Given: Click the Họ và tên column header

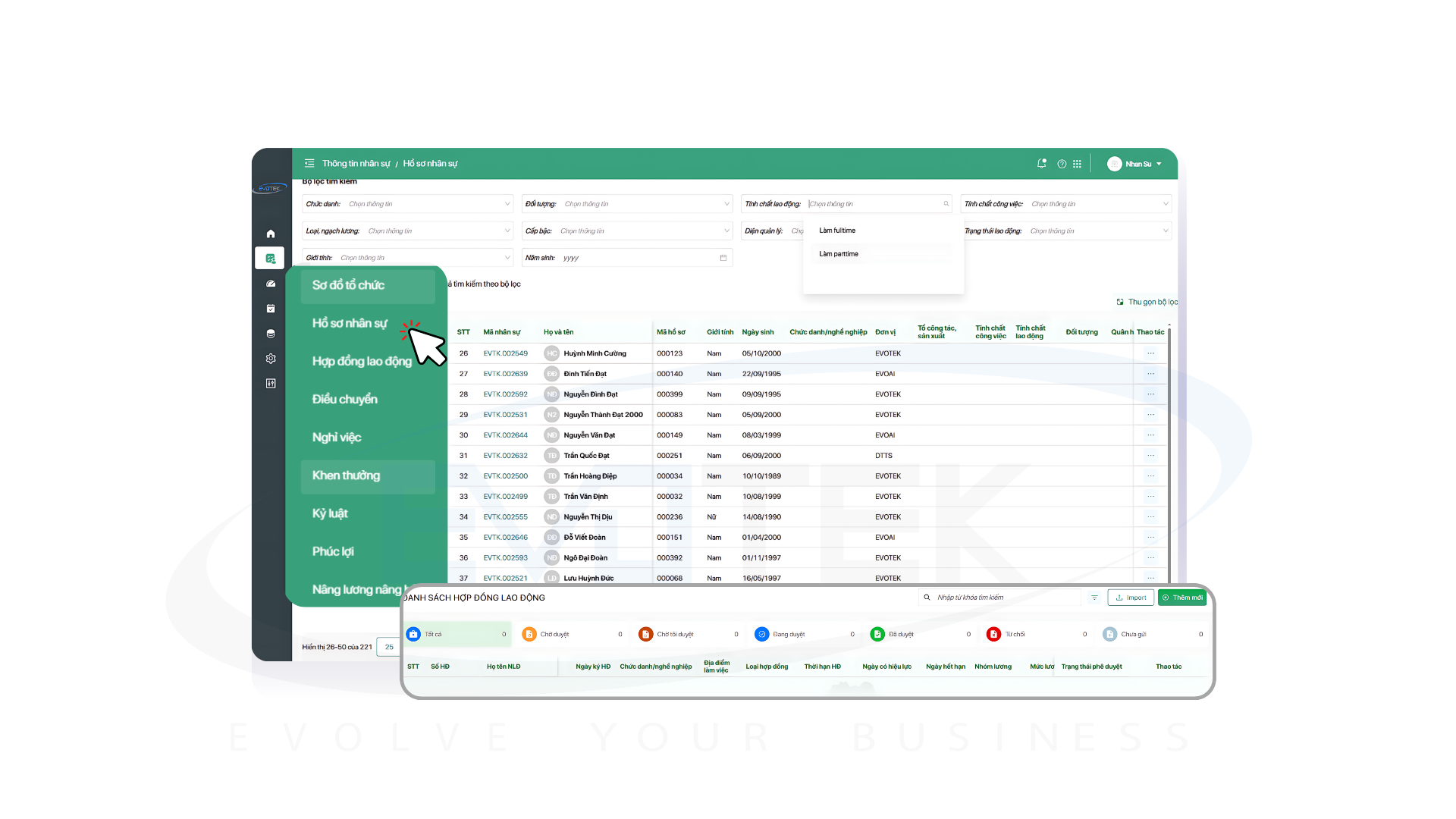Looking at the screenshot, I should [x=558, y=332].
